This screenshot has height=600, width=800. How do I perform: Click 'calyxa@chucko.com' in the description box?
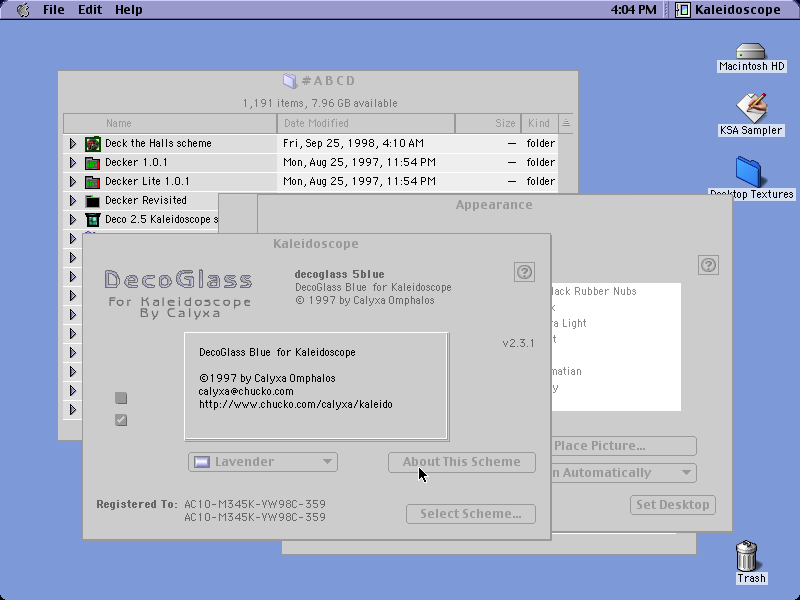(x=246, y=391)
